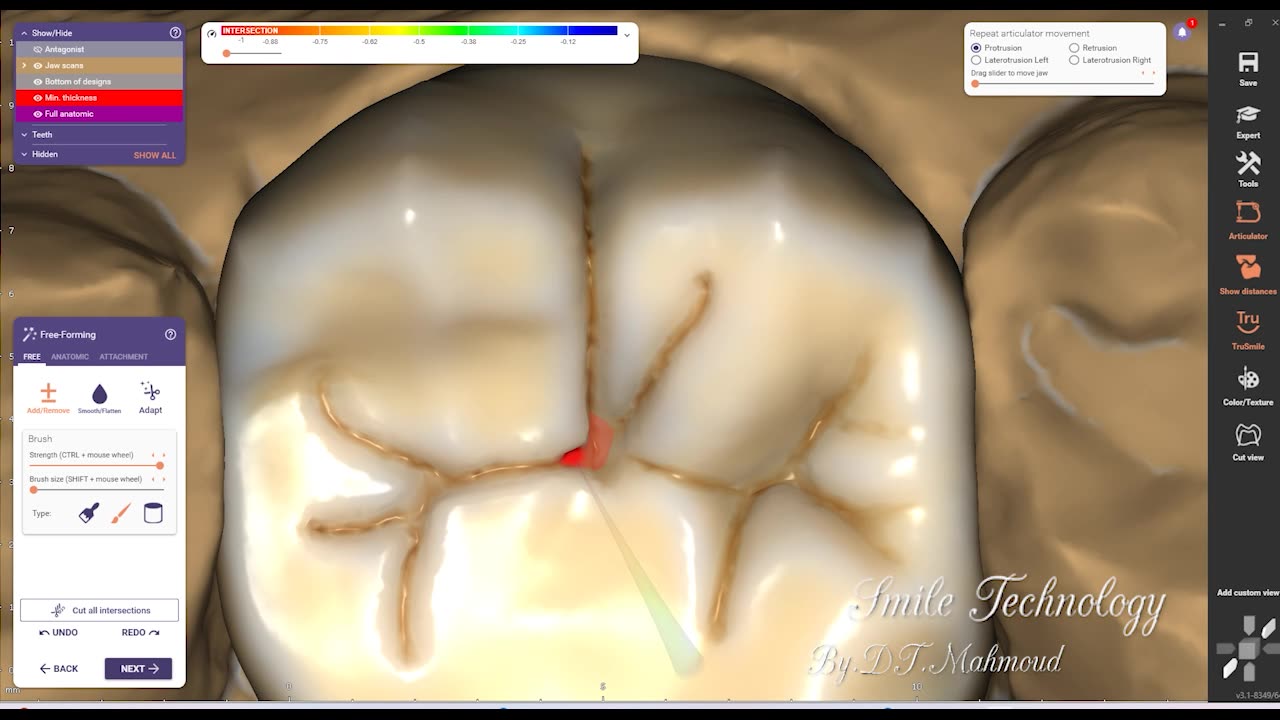Click the intersection threshold slider
This screenshot has height=720, width=1280.
pyautogui.click(x=253, y=53)
